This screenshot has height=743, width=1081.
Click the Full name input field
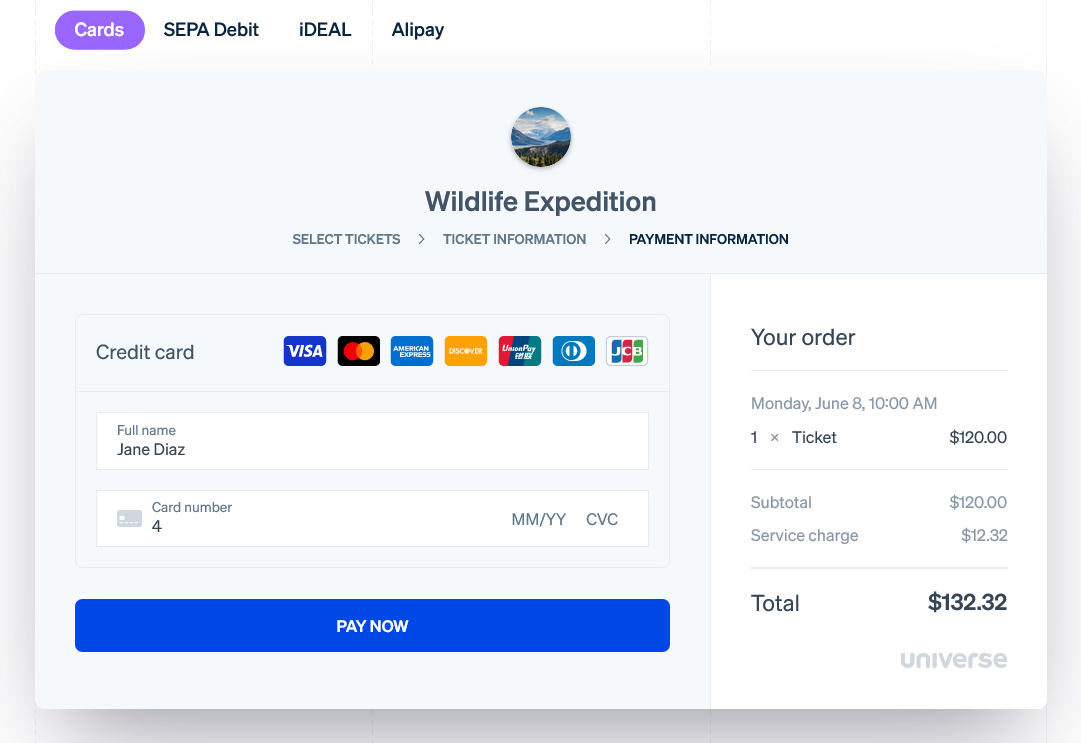point(372,441)
